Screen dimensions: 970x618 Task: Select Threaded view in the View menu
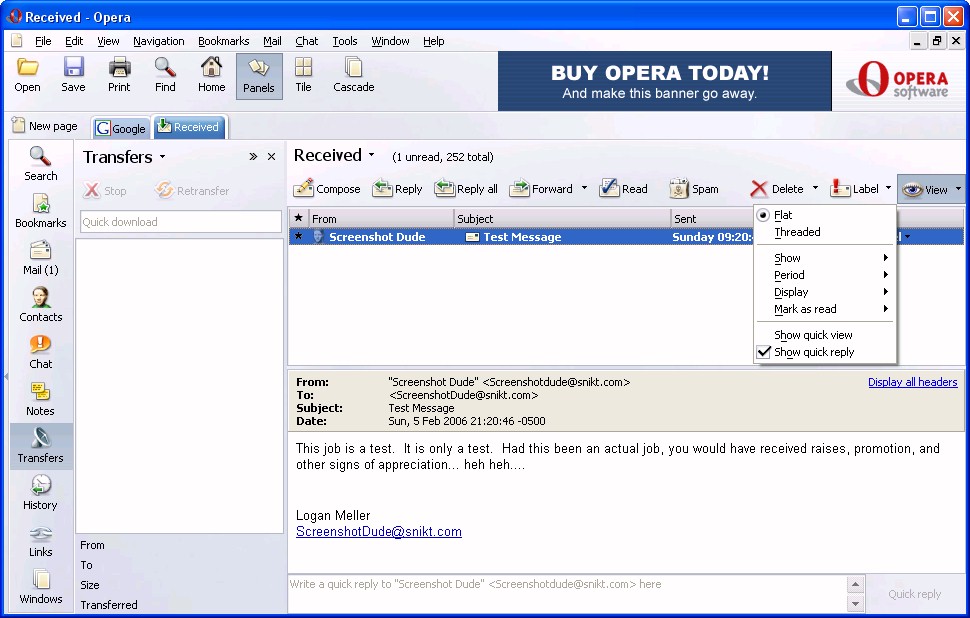click(x=797, y=232)
